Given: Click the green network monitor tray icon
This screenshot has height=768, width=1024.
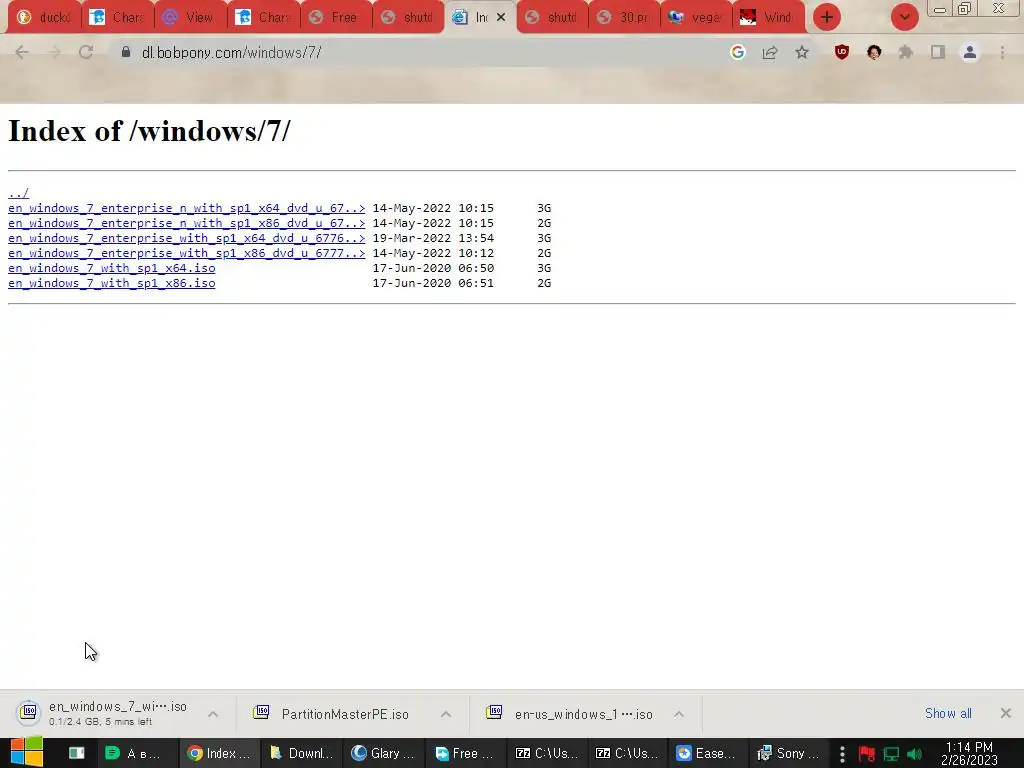Looking at the screenshot, I should pos(891,754).
